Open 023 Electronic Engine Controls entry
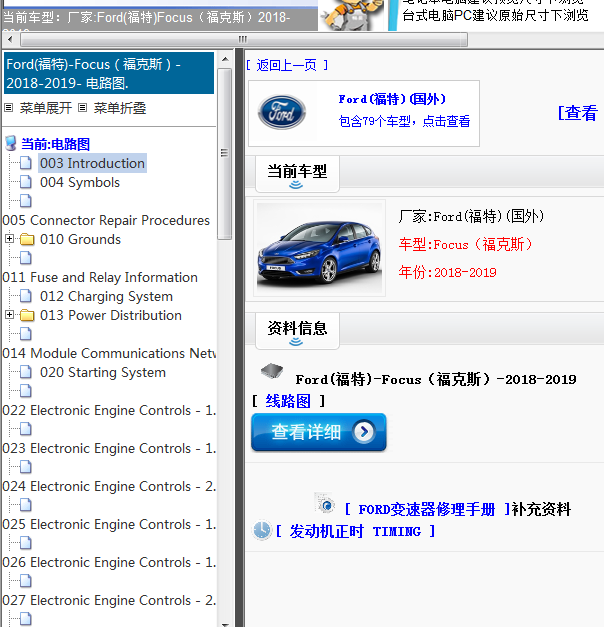This screenshot has width=604, height=627. tap(109, 448)
